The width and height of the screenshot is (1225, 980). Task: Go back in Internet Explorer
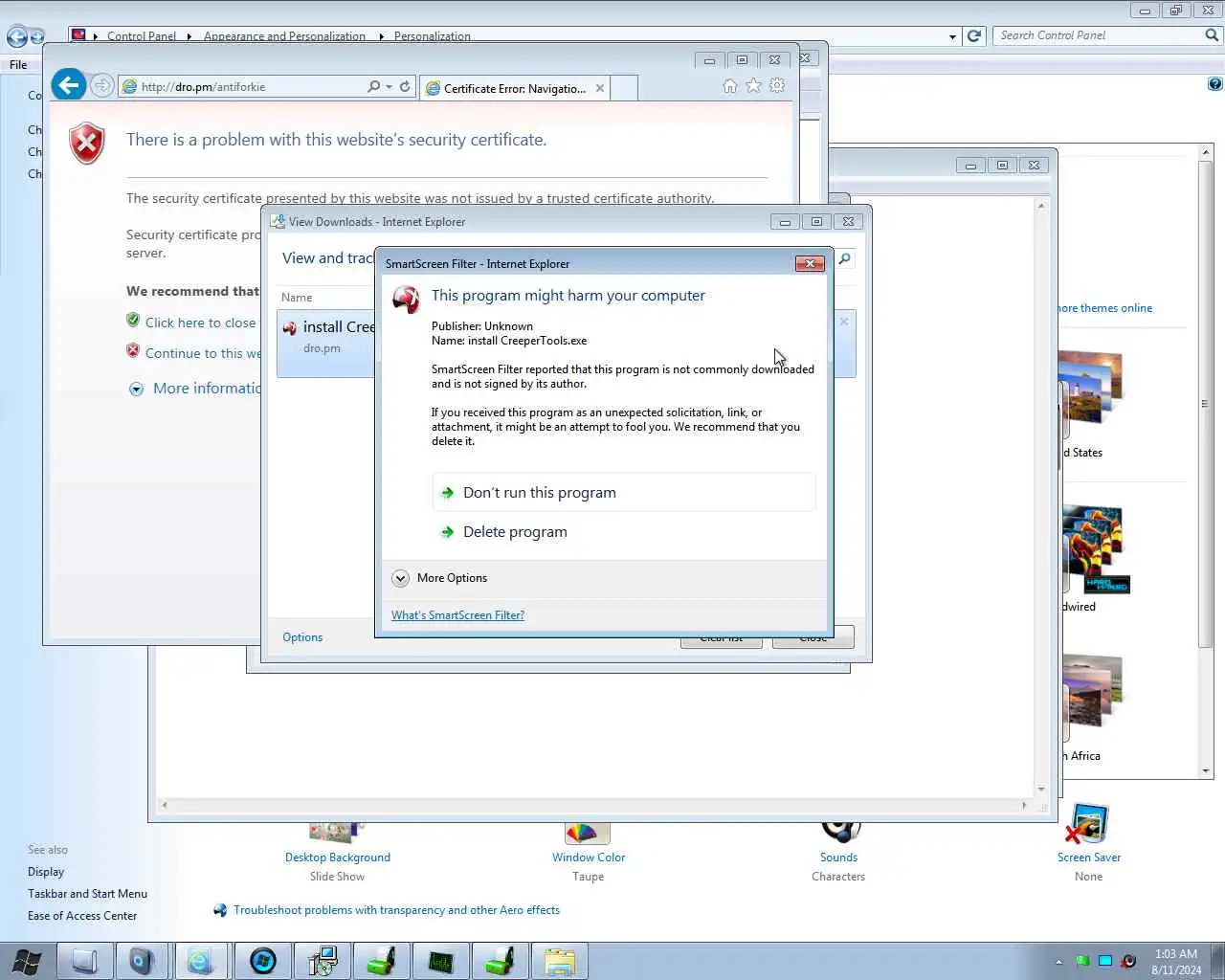point(68,85)
